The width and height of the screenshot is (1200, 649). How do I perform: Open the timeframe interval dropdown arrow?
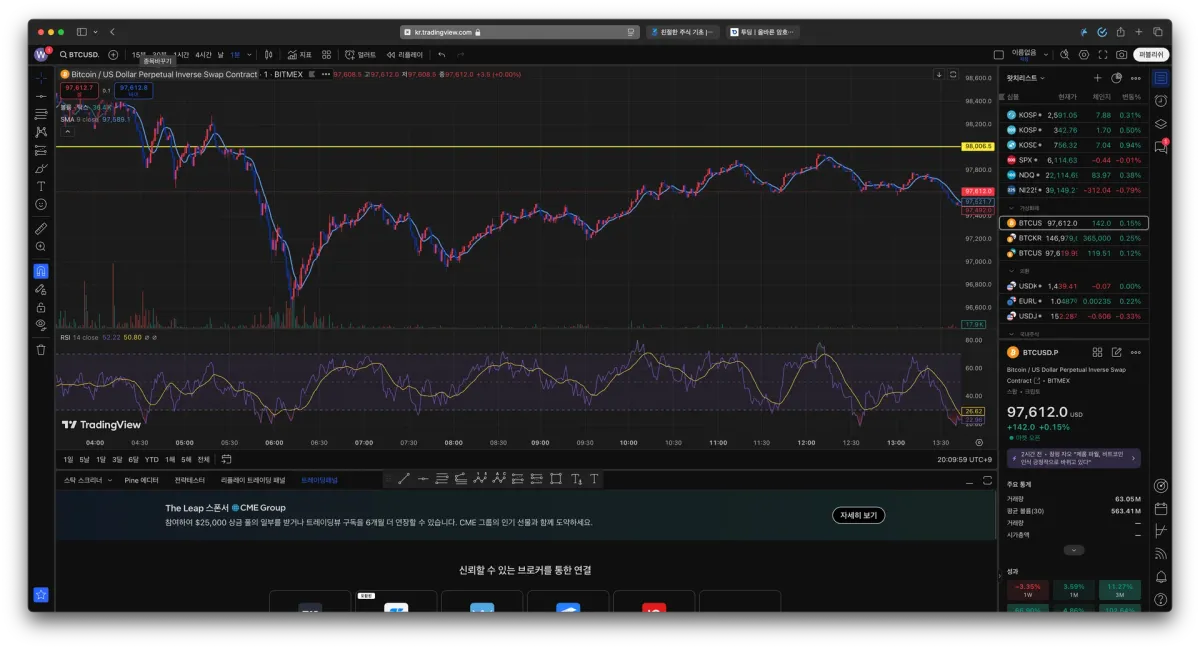point(249,55)
